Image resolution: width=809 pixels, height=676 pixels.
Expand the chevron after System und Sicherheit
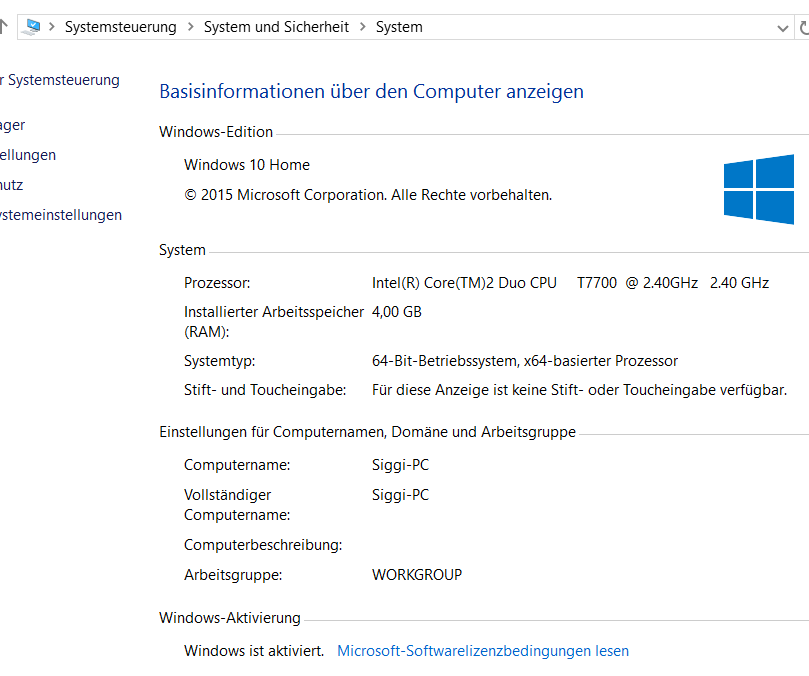(x=363, y=27)
